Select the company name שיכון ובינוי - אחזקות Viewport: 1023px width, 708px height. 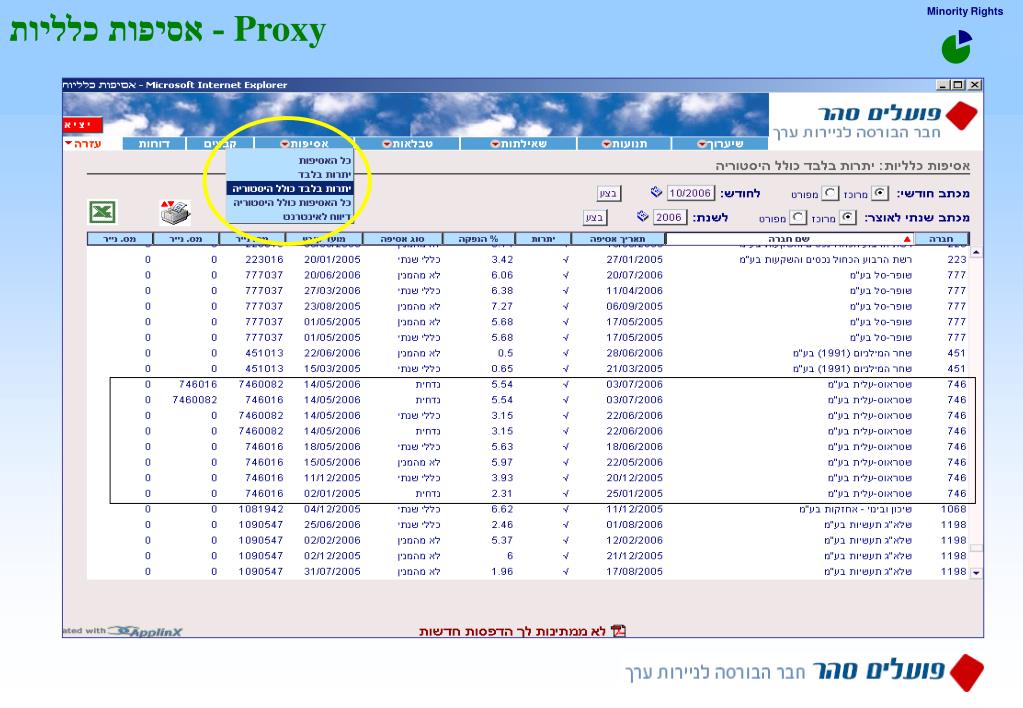coord(855,509)
